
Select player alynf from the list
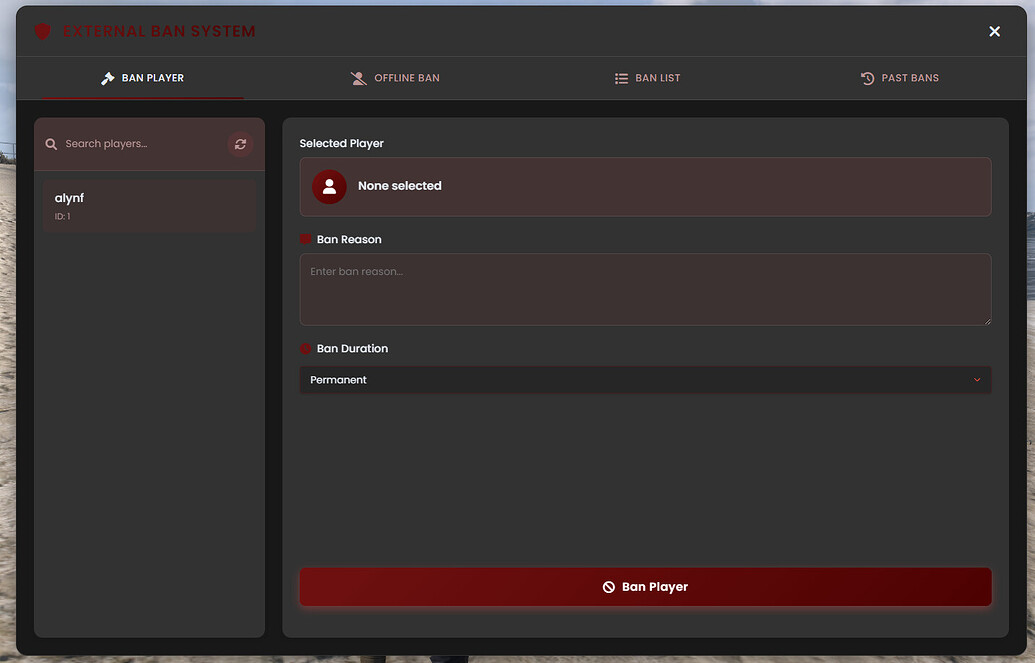point(148,205)
